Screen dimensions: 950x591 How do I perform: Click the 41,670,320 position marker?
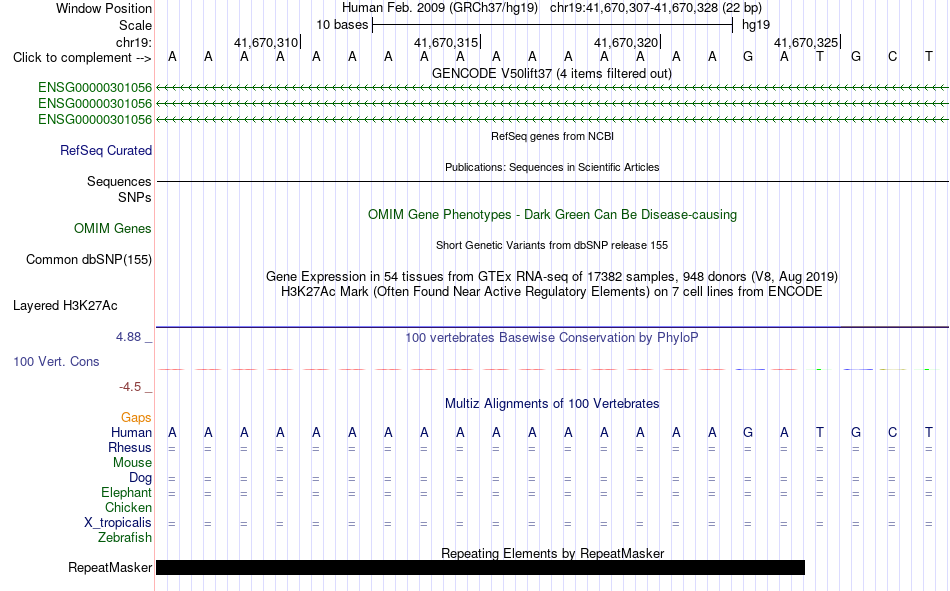click(x=626, y=42)
